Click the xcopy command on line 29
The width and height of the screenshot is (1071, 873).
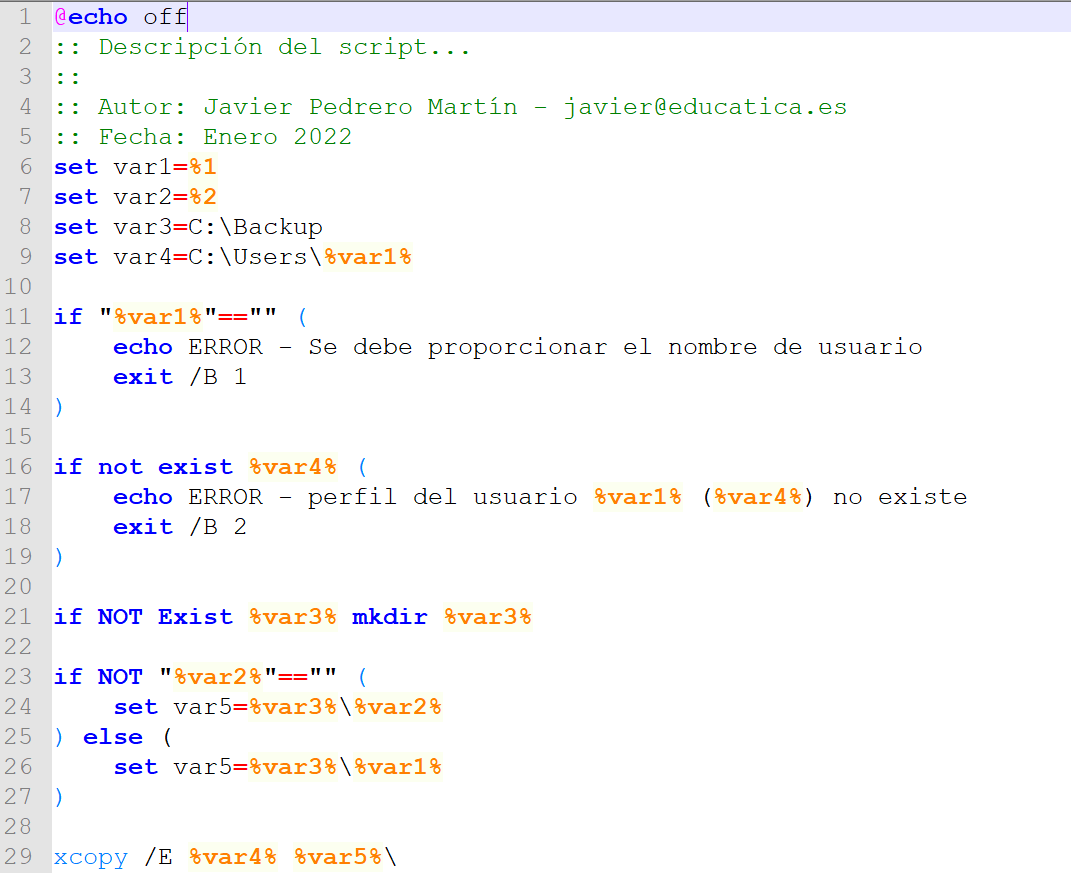tap(90, 857)
